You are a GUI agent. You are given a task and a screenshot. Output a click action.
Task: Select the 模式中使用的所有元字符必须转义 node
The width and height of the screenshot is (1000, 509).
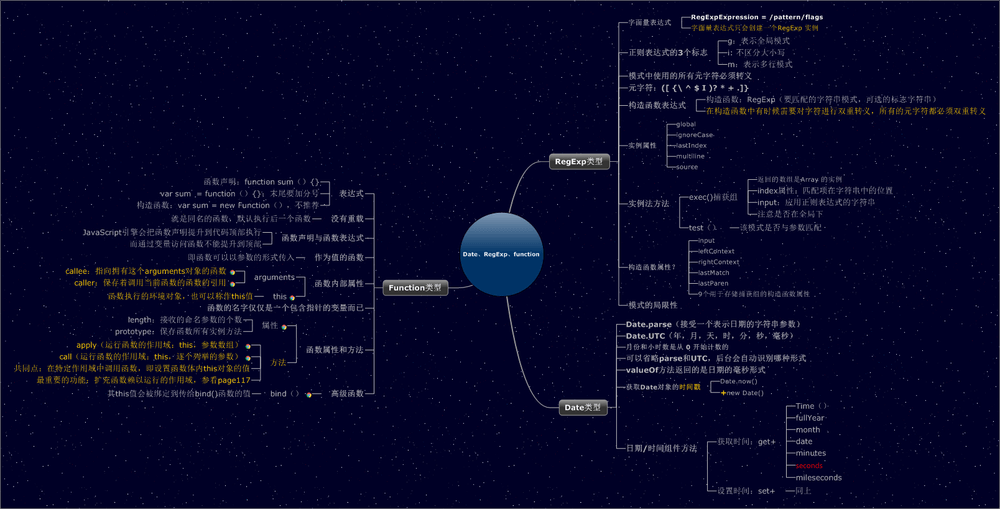689,76
